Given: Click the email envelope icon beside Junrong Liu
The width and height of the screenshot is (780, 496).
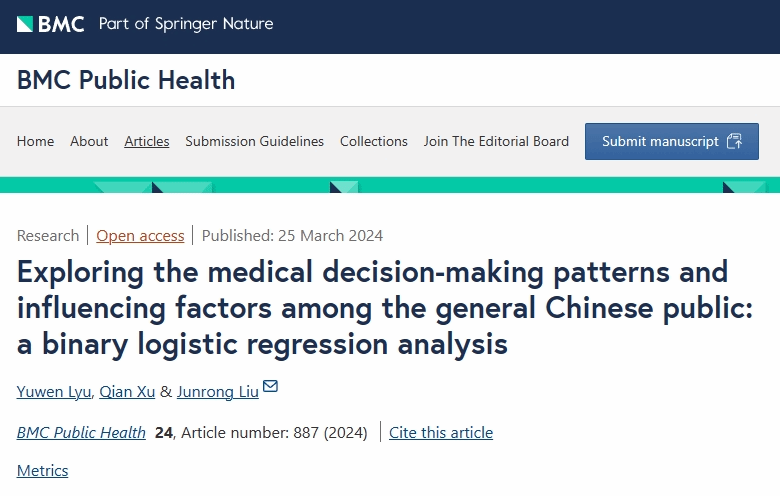Looking at the screenshot, I should 270,387.
